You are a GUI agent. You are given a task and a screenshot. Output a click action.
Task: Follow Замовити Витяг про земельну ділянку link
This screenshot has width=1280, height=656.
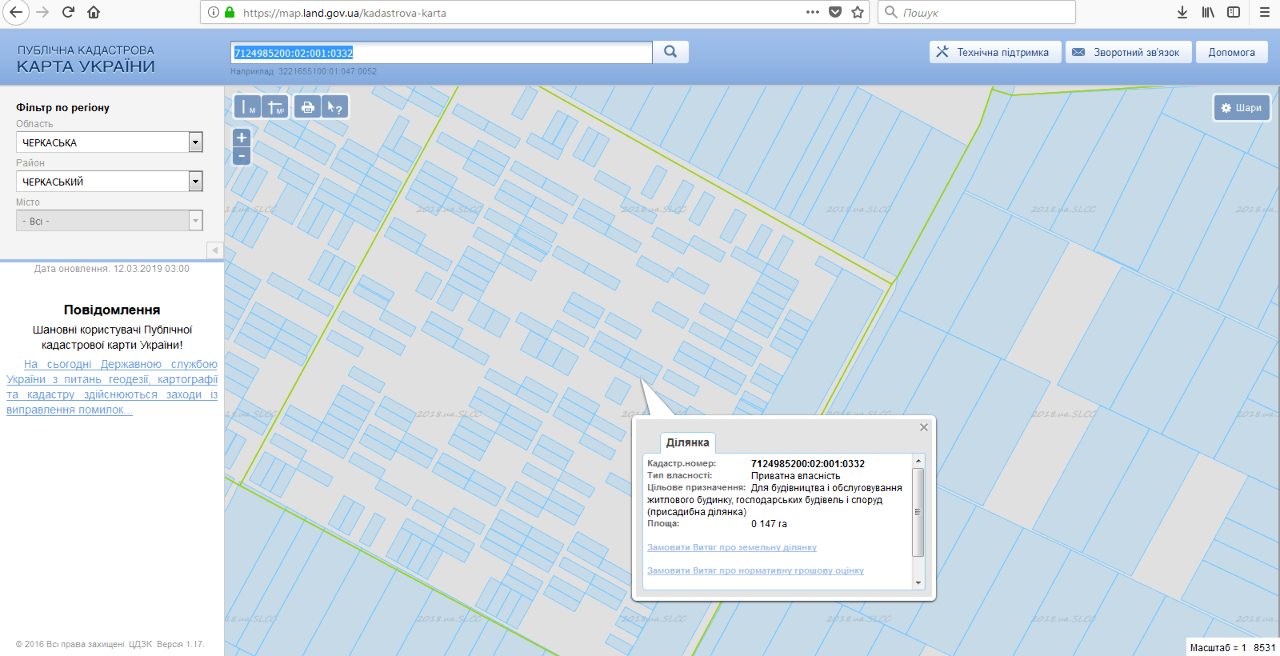[732, 547]
